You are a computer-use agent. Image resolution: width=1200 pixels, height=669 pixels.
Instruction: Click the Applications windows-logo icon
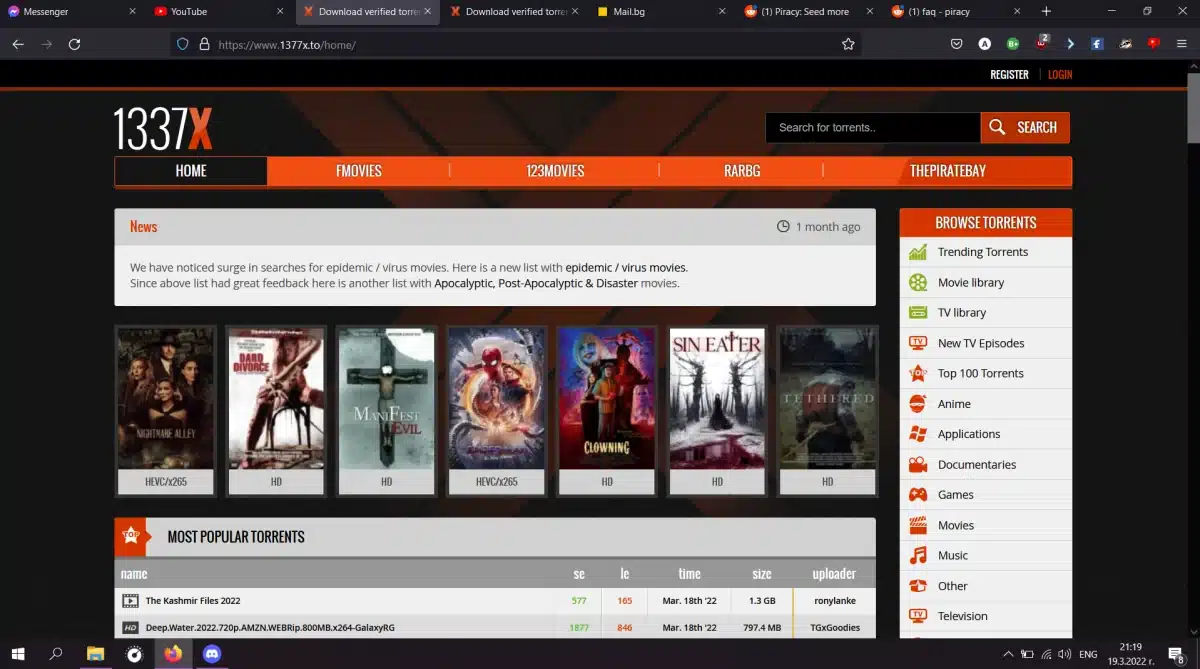pyautogui.click(x=917, y=434)
